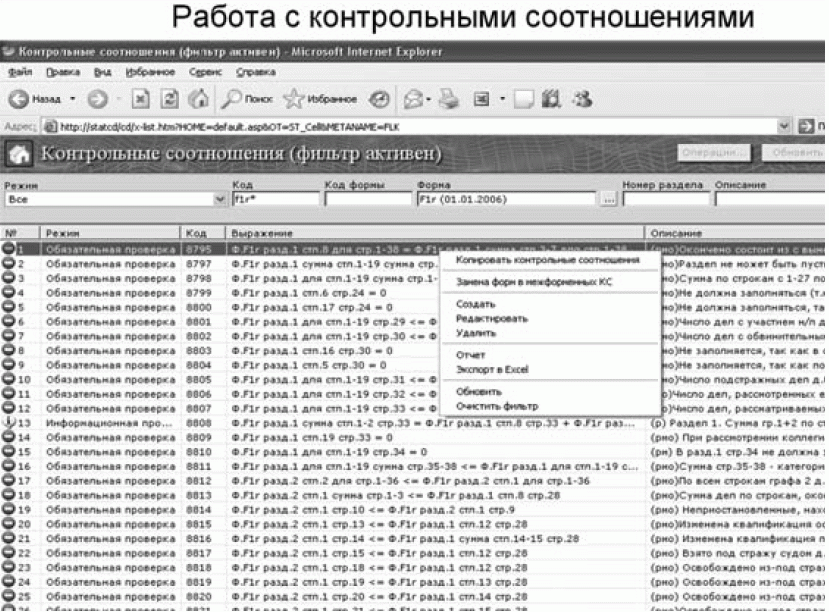Select the row with code 8818
The height and width of the screenshot is (612, 829).
(x=412, y=568)
